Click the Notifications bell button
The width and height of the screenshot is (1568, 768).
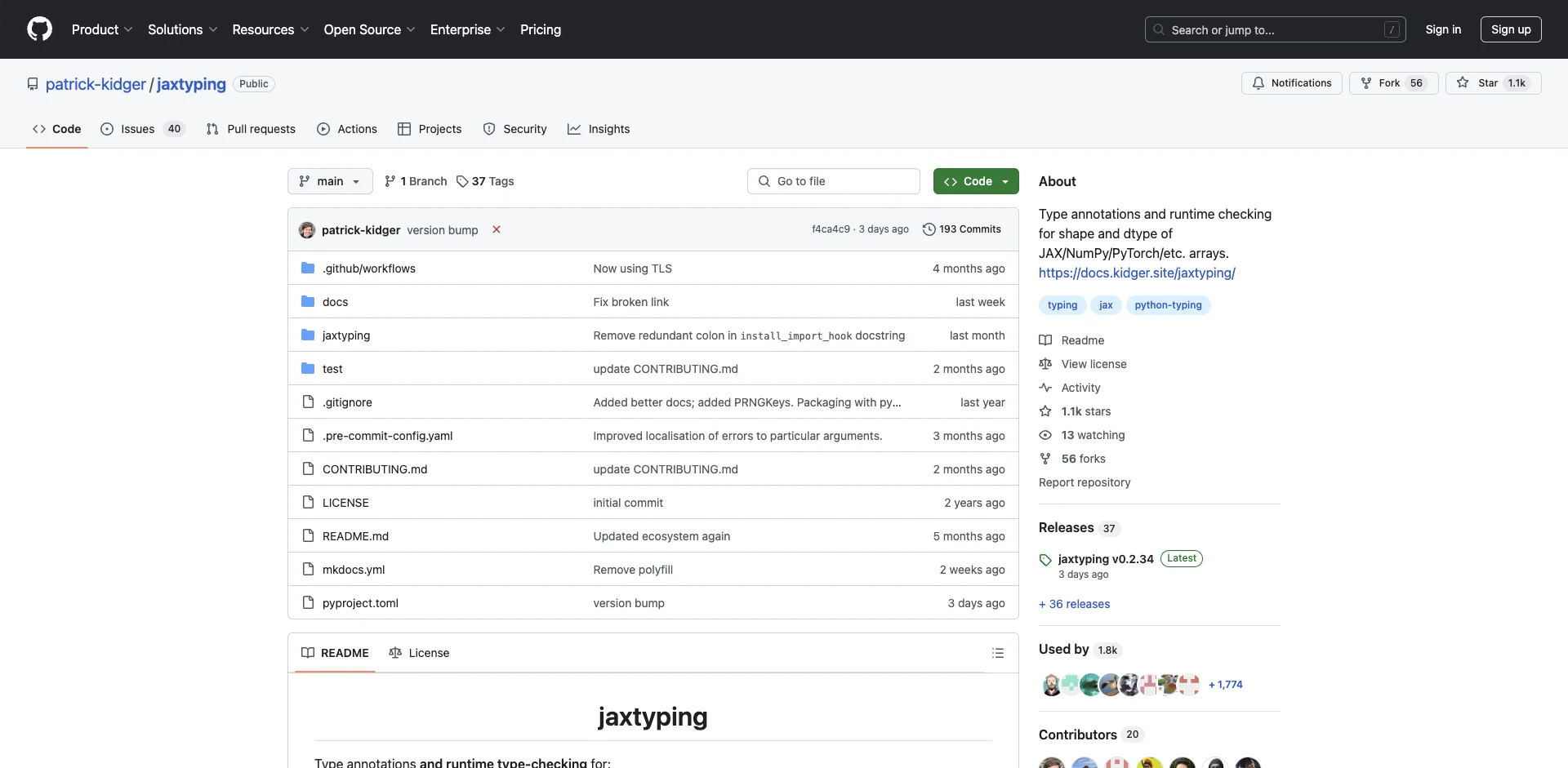(x=1291, y=83)
